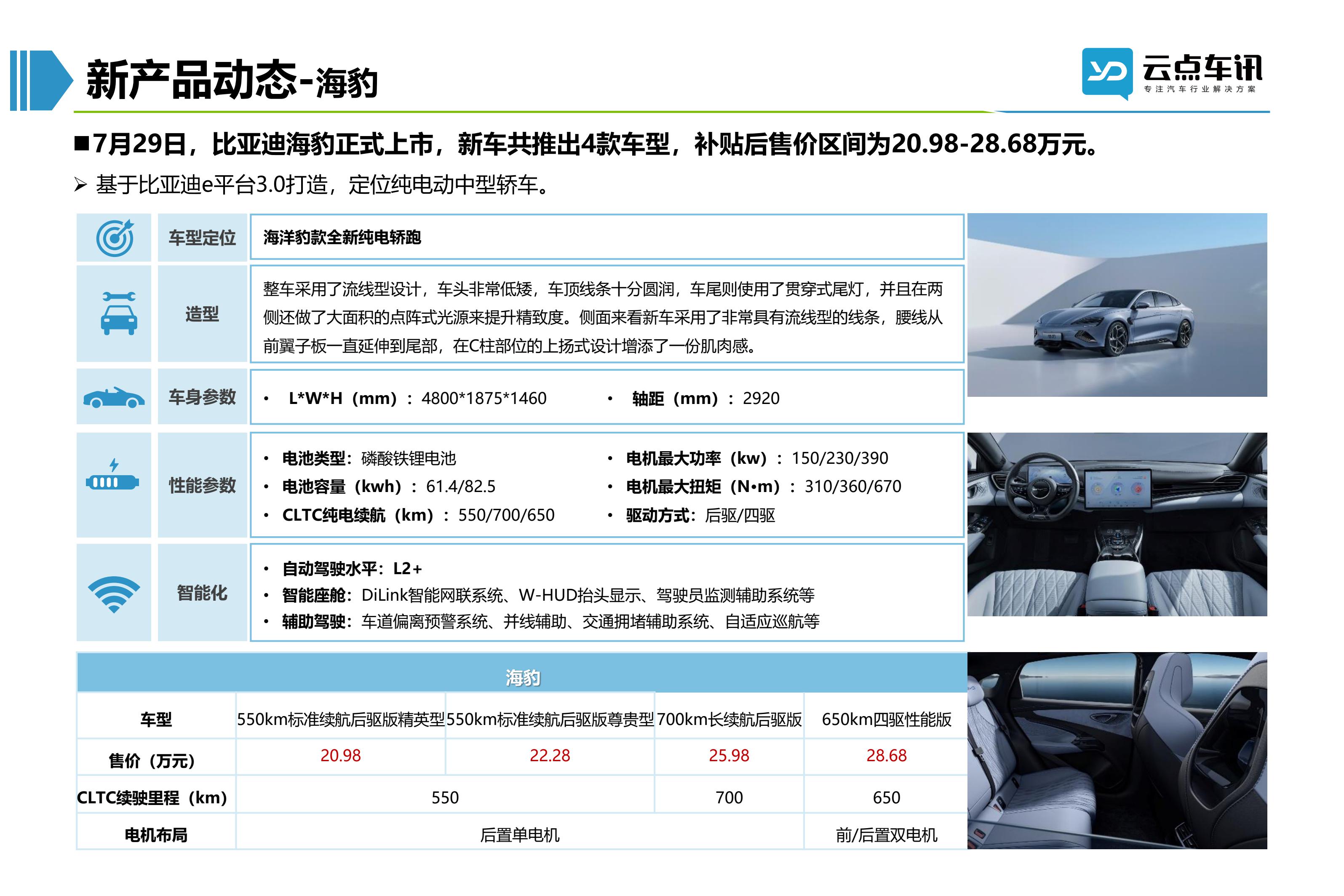Click the CLTC range 550/700/650
The image size is (1344, 896).
click(506, 515)
